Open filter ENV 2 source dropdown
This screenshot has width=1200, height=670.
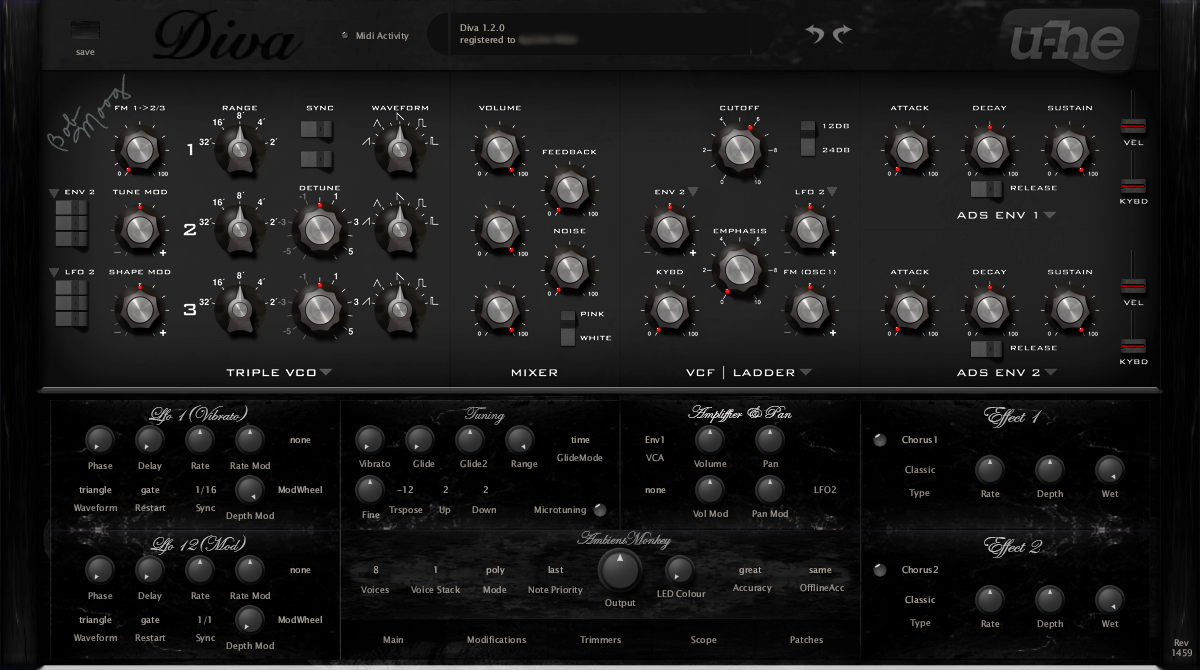pyautogui.click(x=692, y=191)
